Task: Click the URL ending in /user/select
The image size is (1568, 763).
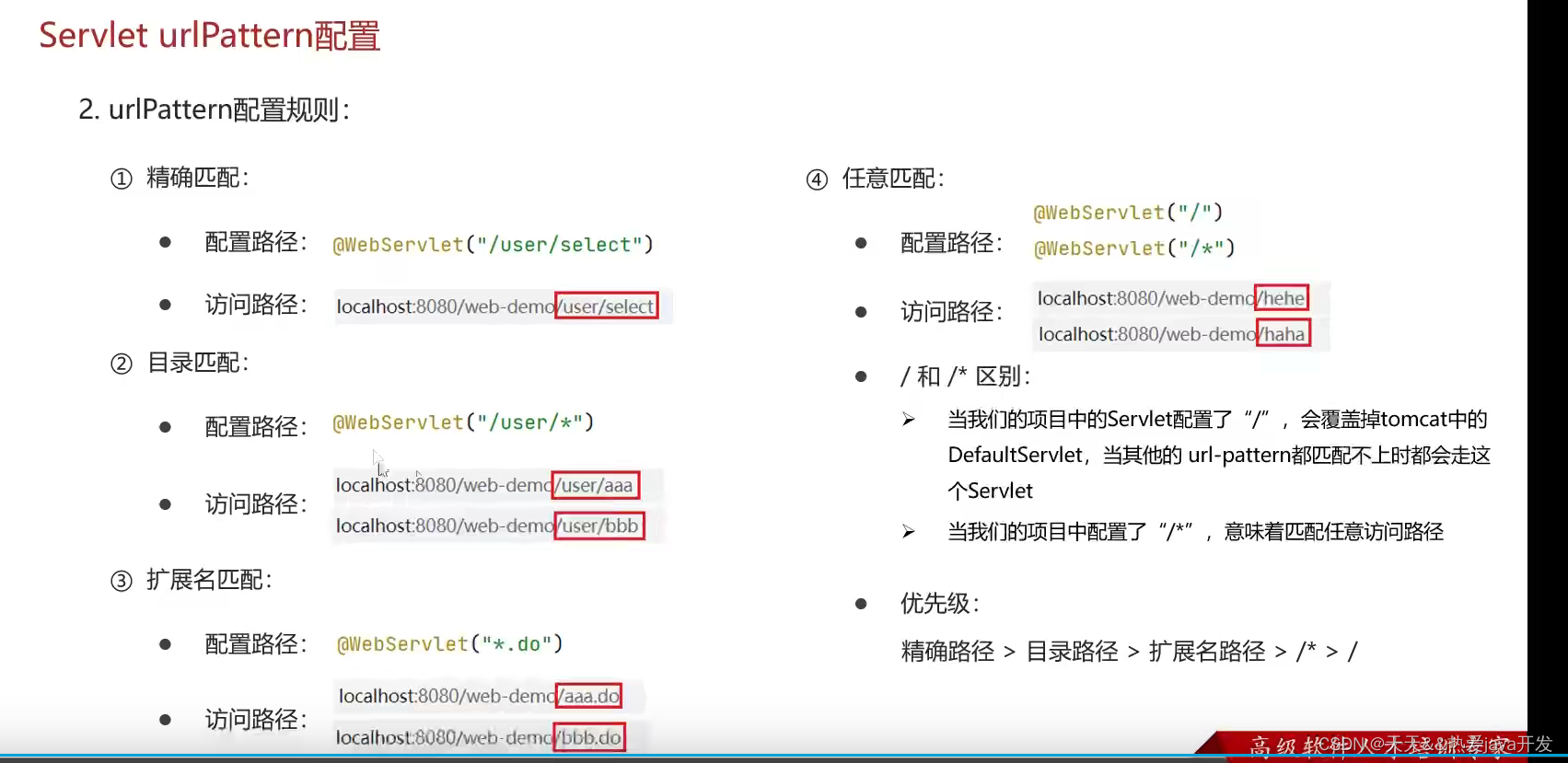Action: 496,306
